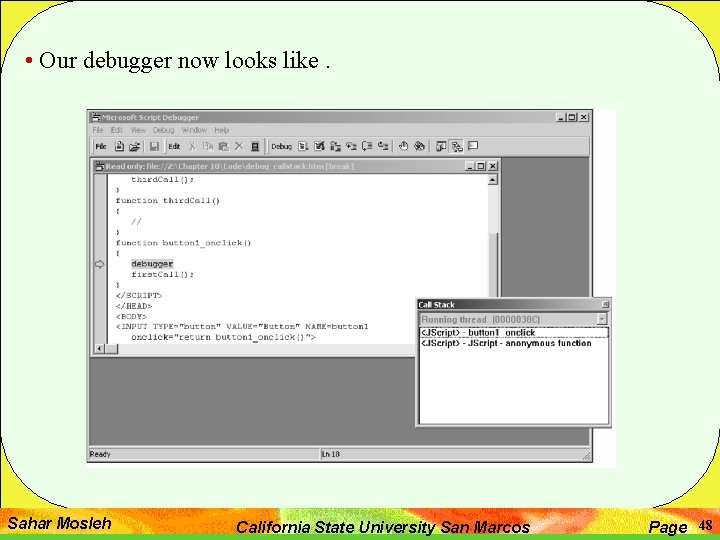Click the Stop Debugging toolbar icon
This screenshot has width=720, height=540.
coord(319,146)
